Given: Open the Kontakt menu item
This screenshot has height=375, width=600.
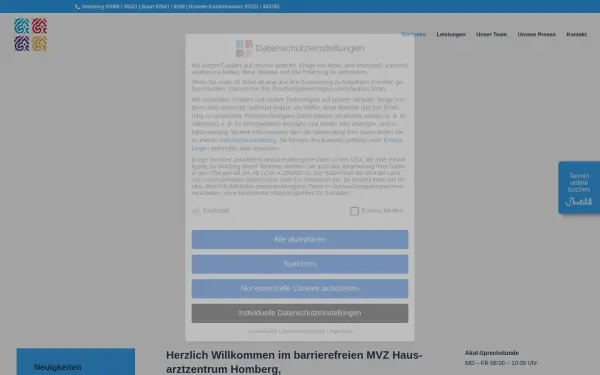Looking at the screenshot, I should [x=576, y=34].
